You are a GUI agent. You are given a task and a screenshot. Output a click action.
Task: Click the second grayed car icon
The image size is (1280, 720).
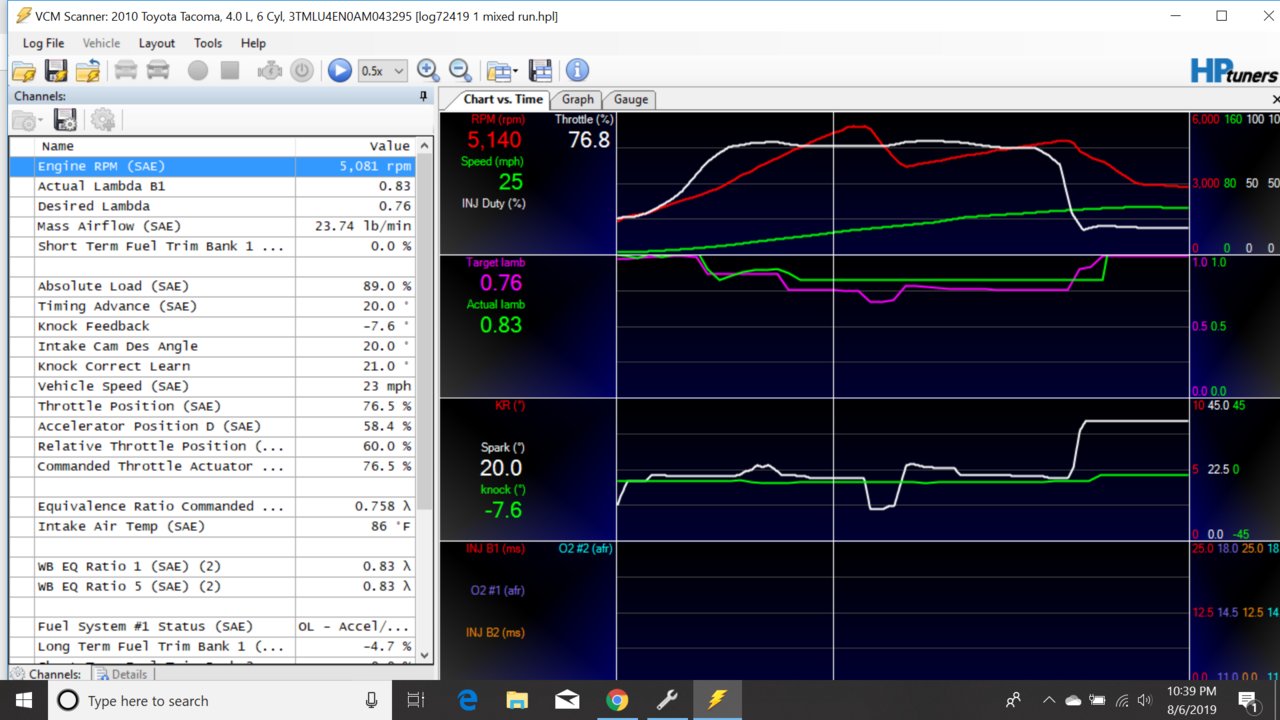coord(158,71)
